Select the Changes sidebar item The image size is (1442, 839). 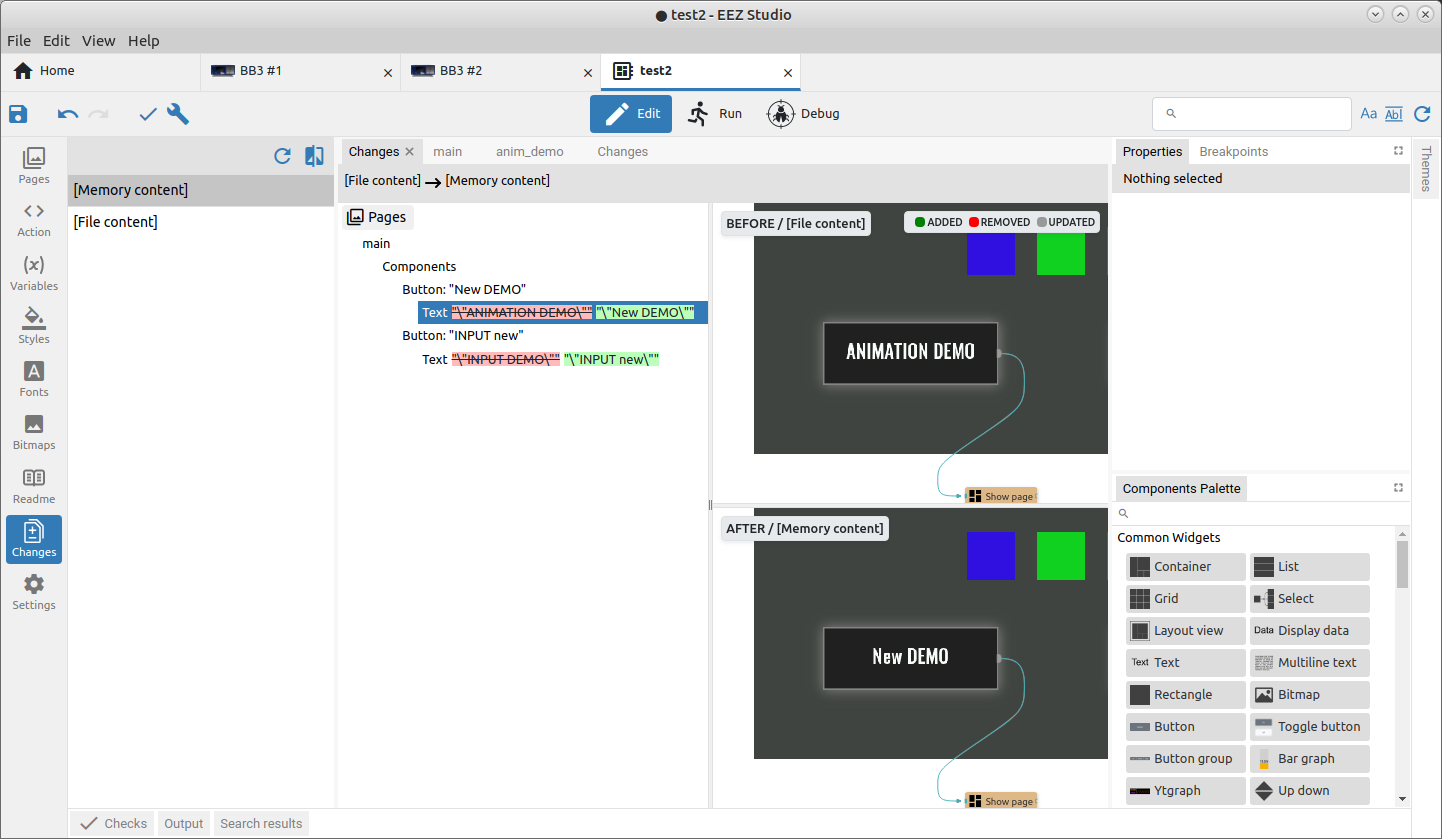pos(34,539)
